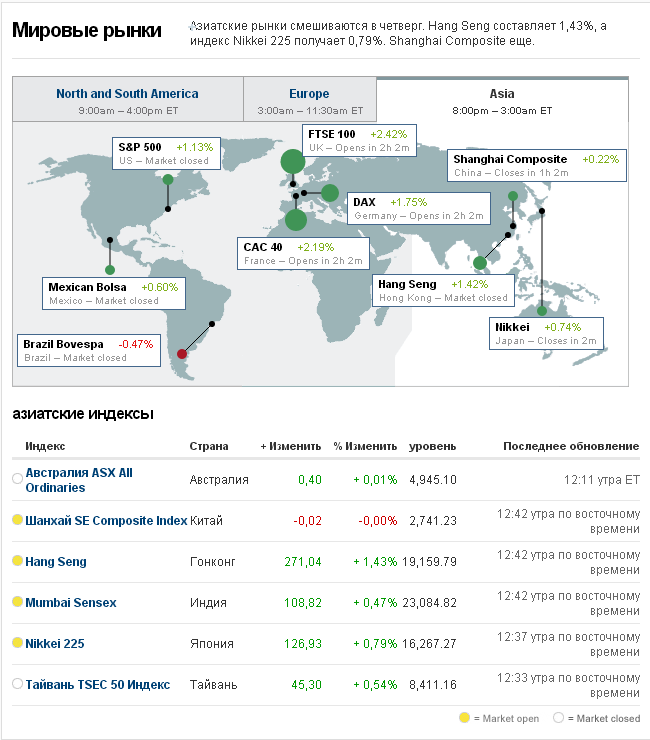Open Австралия ASX All Ordinaries link

point(79,480)
